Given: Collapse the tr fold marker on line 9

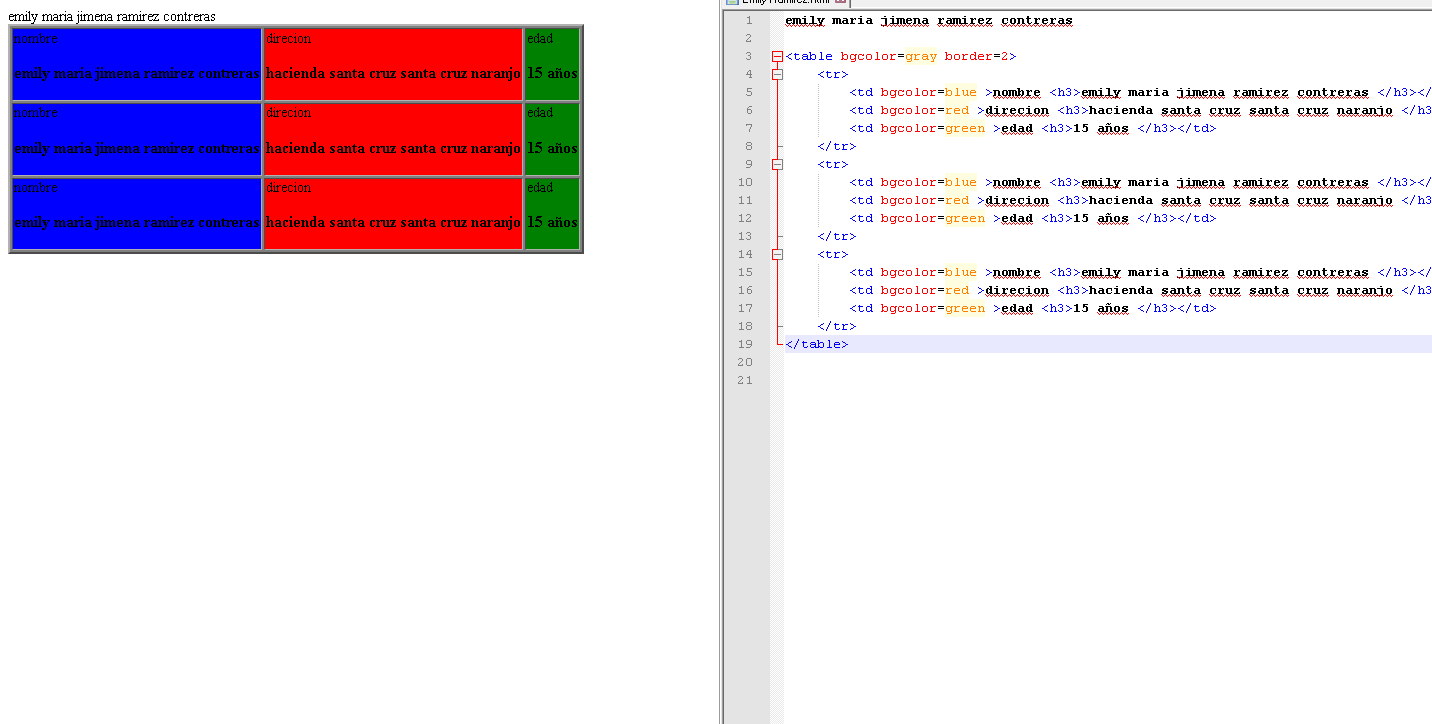Looking at the screenshot, I should tap(777, 165).
